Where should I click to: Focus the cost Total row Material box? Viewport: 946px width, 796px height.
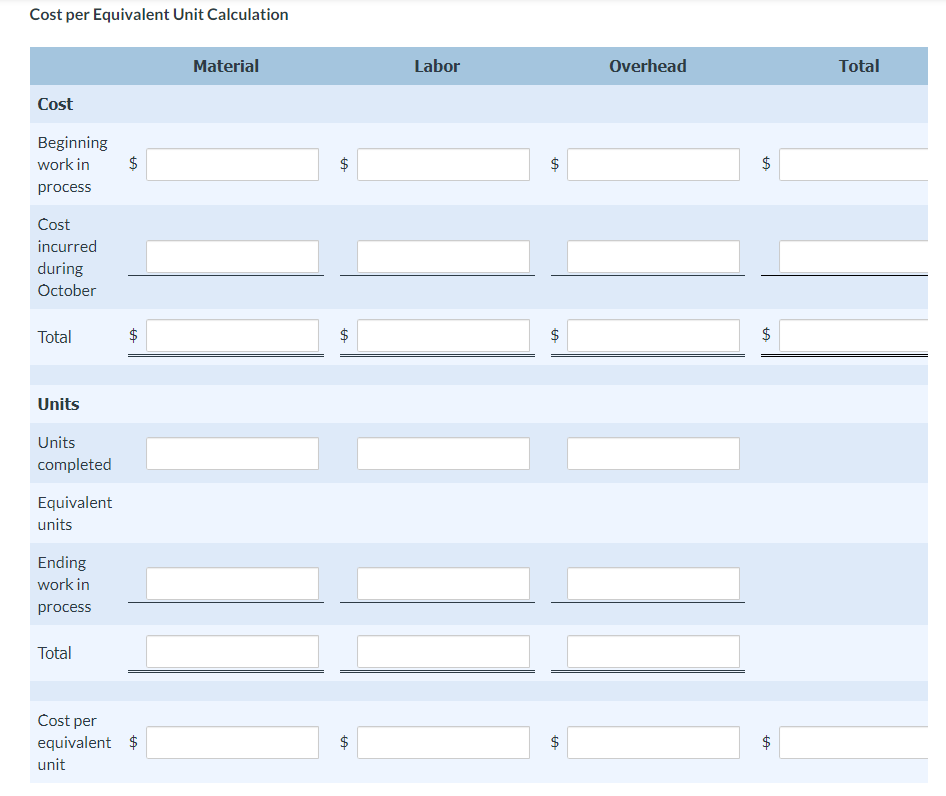pos(232,336)
